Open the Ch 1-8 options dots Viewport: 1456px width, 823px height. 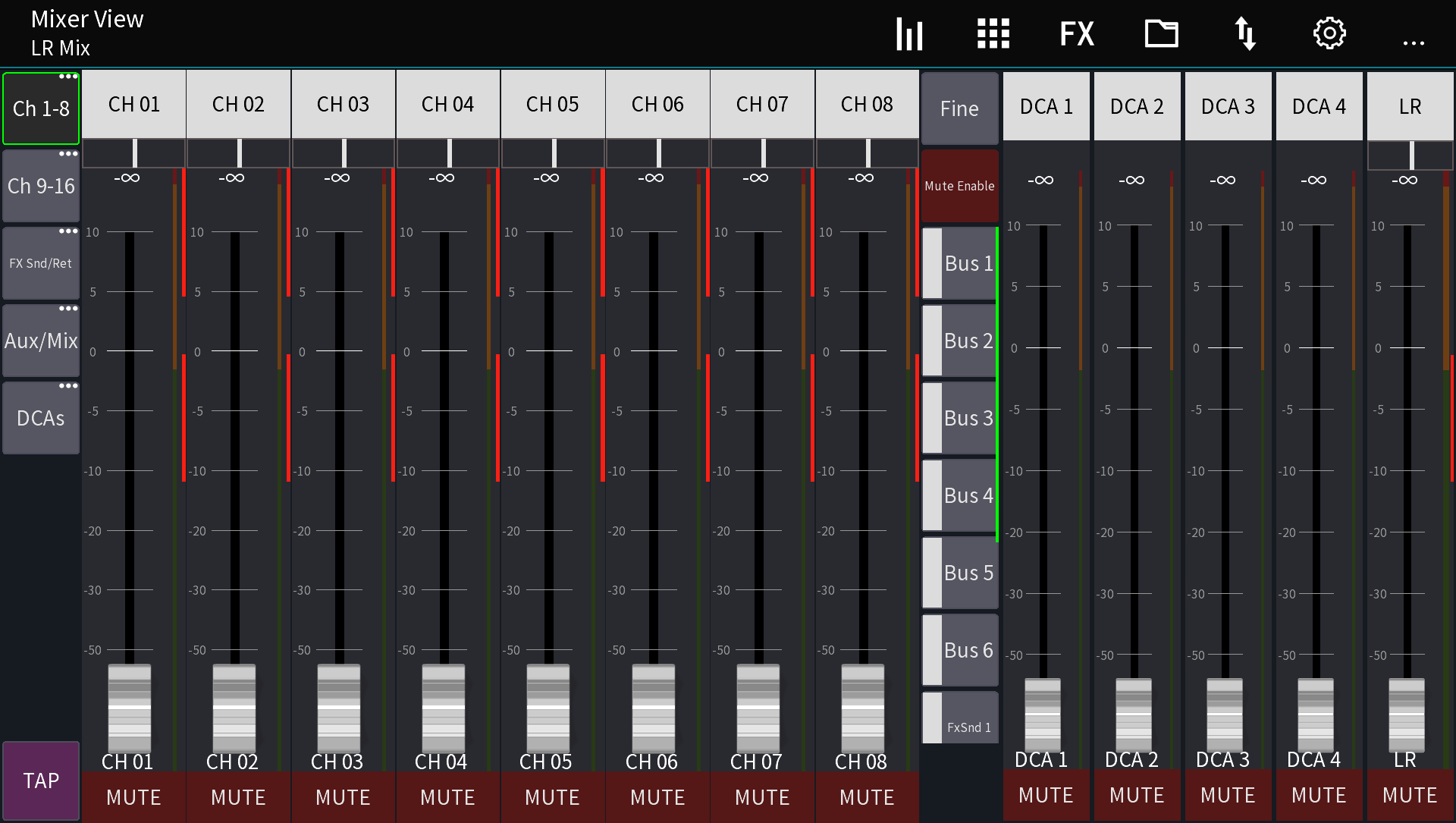[x=69, y=76]
